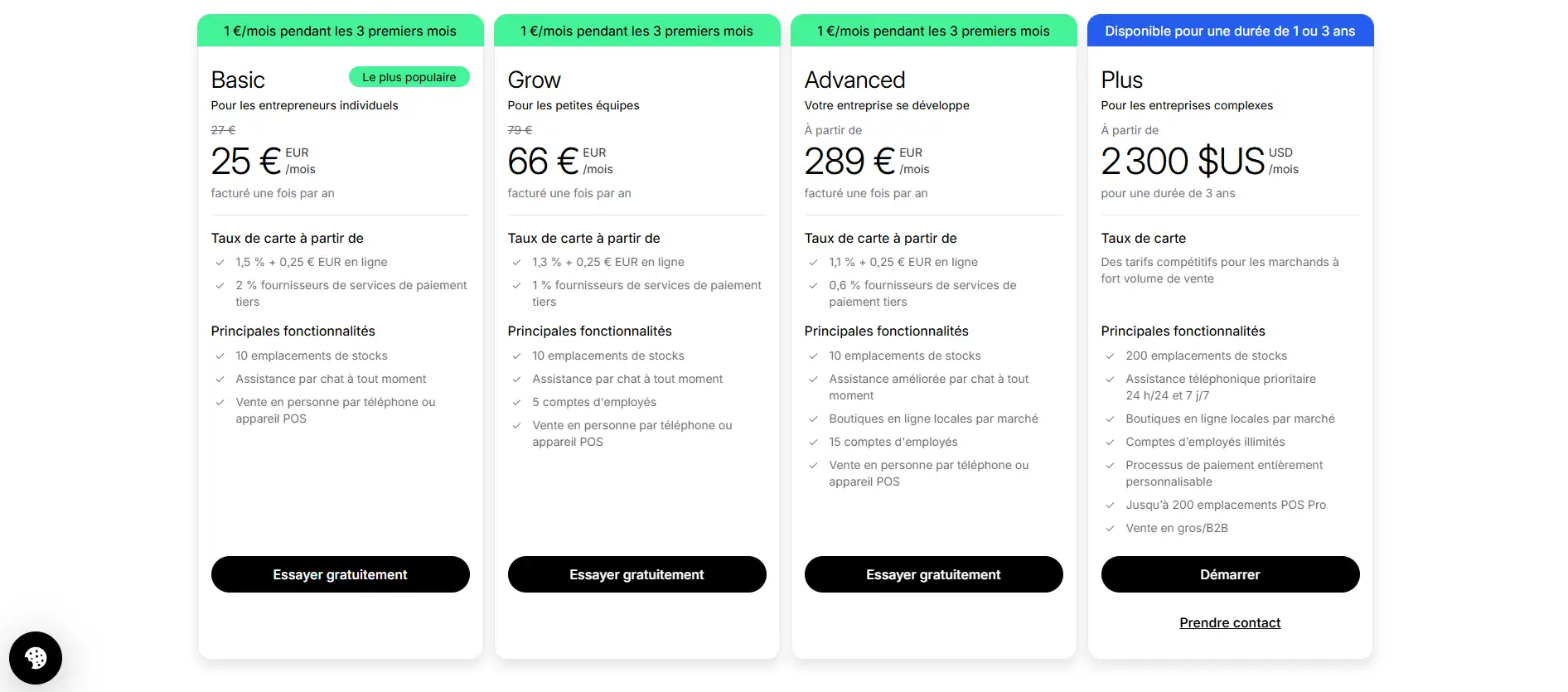
Task: Start the free trial for Basic plan
Action: 340,574
